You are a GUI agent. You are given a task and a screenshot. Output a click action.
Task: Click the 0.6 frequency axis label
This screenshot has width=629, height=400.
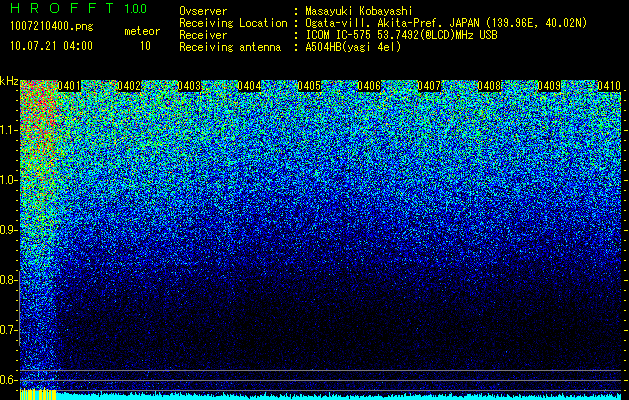coord(7,380)
